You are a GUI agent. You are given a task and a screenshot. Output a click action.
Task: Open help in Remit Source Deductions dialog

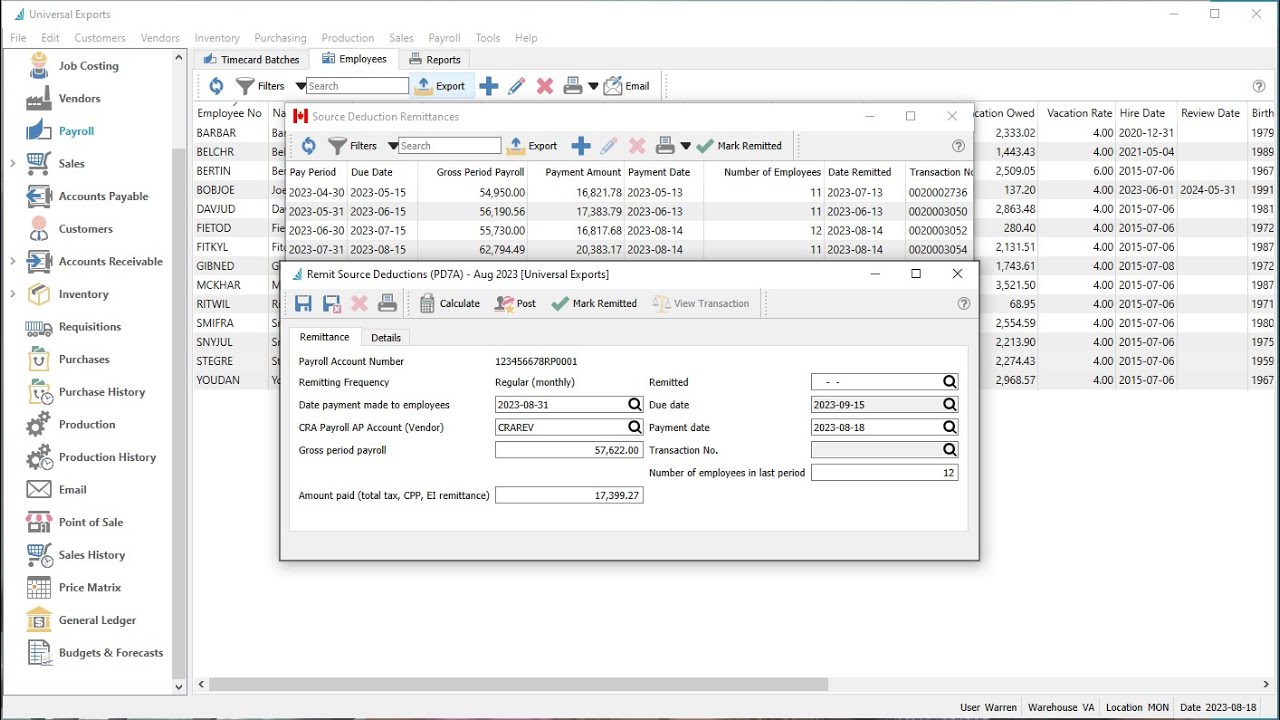point(964,303)
